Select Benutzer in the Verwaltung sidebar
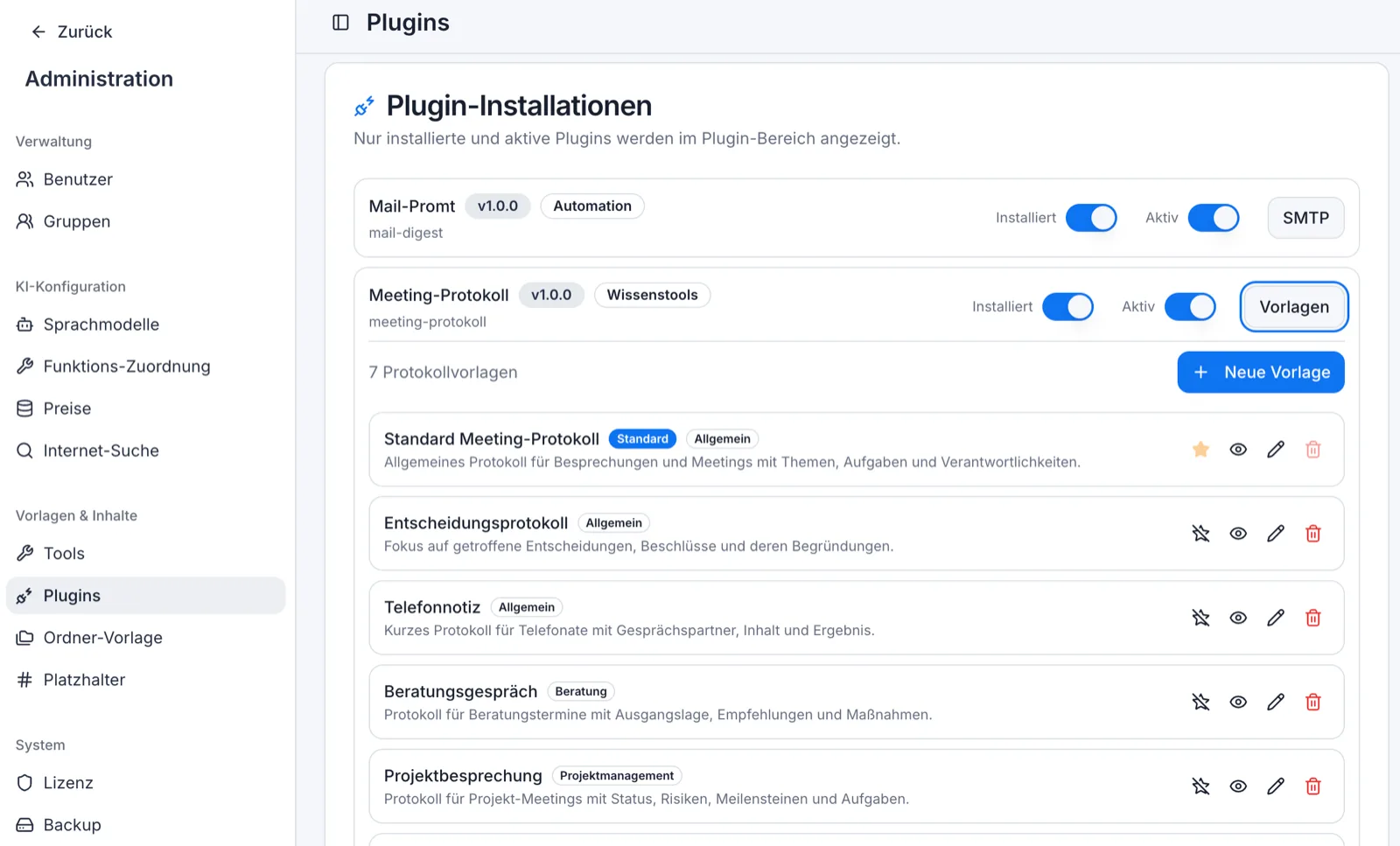Viewport: 1400px width, 846px height. pyautogui.click(x=78, y=179)
